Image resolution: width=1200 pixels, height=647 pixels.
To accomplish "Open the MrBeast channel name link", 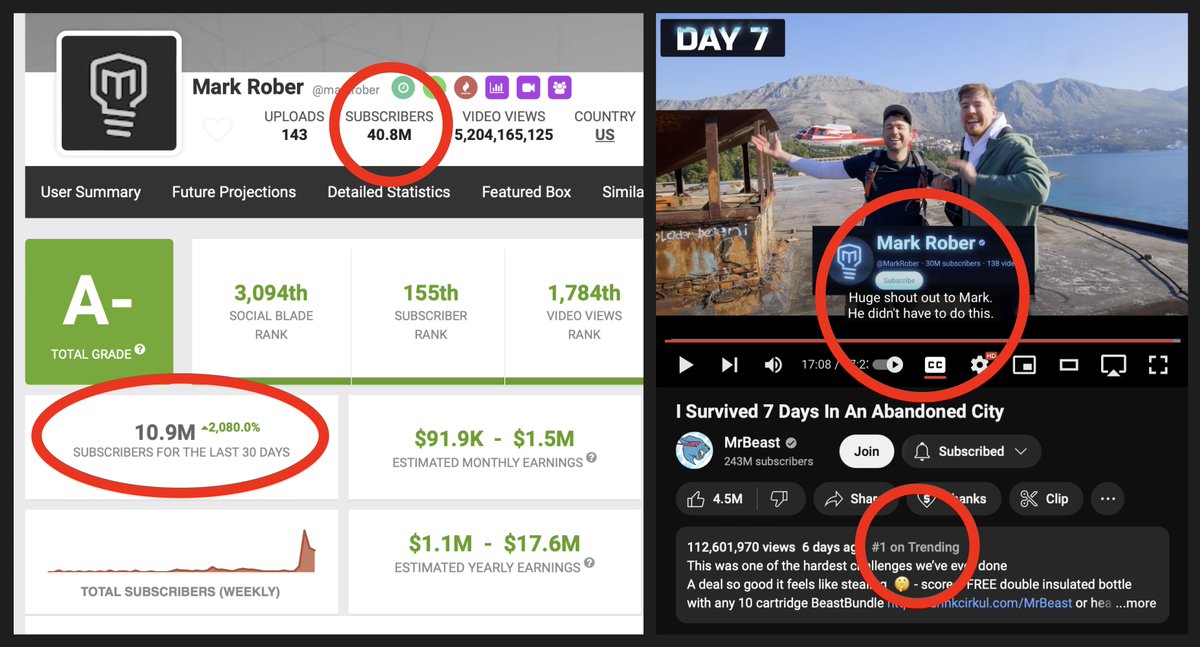I will coord(754,443).
